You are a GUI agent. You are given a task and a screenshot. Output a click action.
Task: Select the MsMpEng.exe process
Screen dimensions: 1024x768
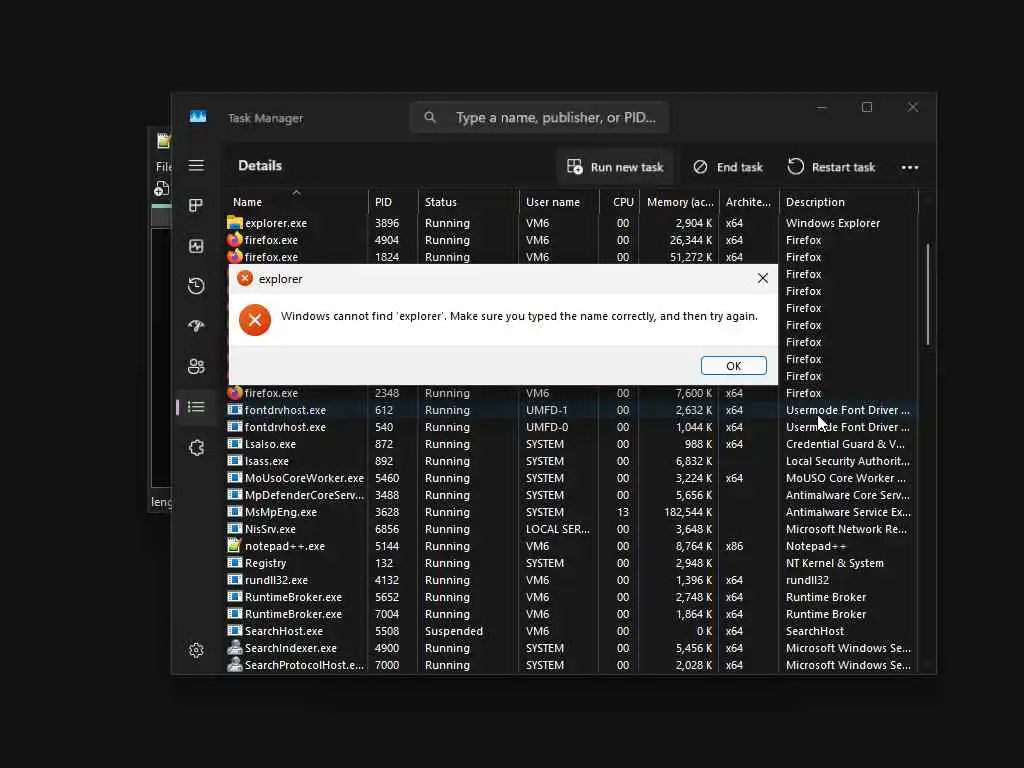(x=571, y=511)
